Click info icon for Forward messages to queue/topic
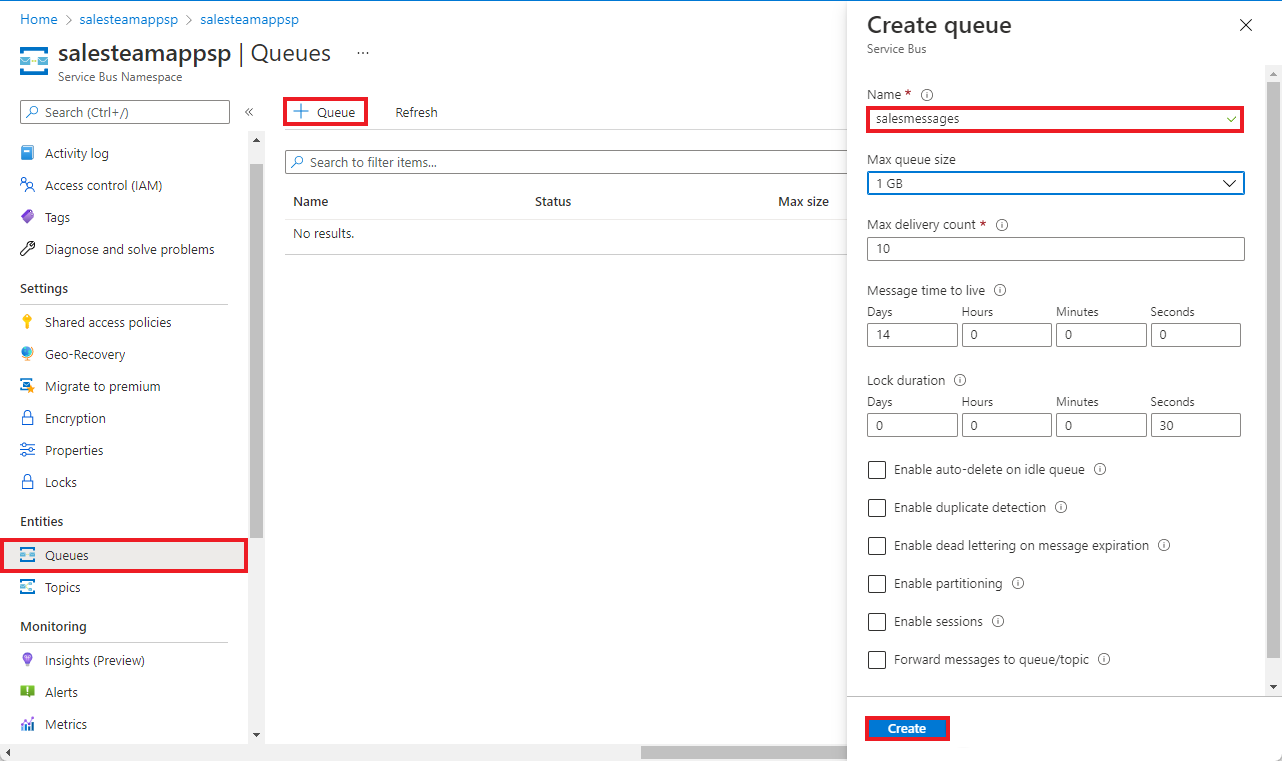This screenshot has width=1282, height=761. (1105, 659)
